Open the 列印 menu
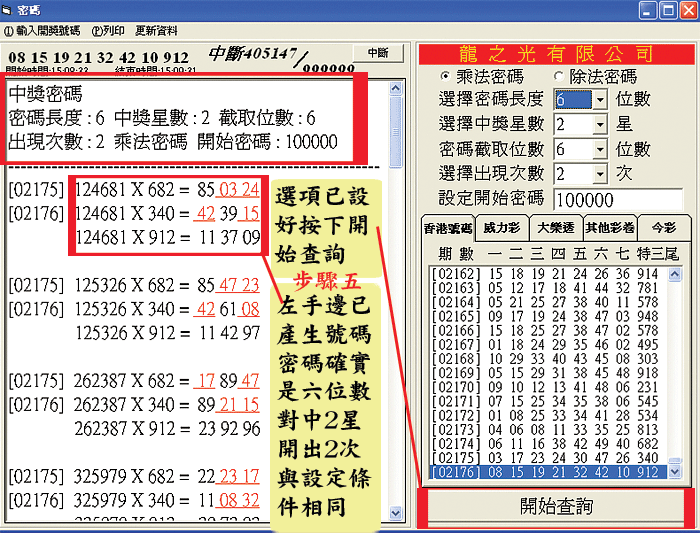Screen dimensions: 700x533 pyautogui.click(x=109, y=30)
